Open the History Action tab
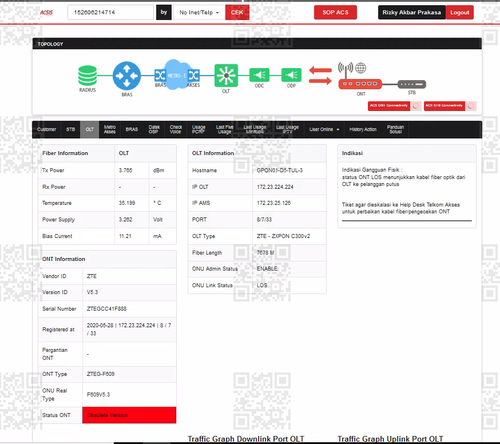Viewport: 500px width, 444px height. (363, 129)
